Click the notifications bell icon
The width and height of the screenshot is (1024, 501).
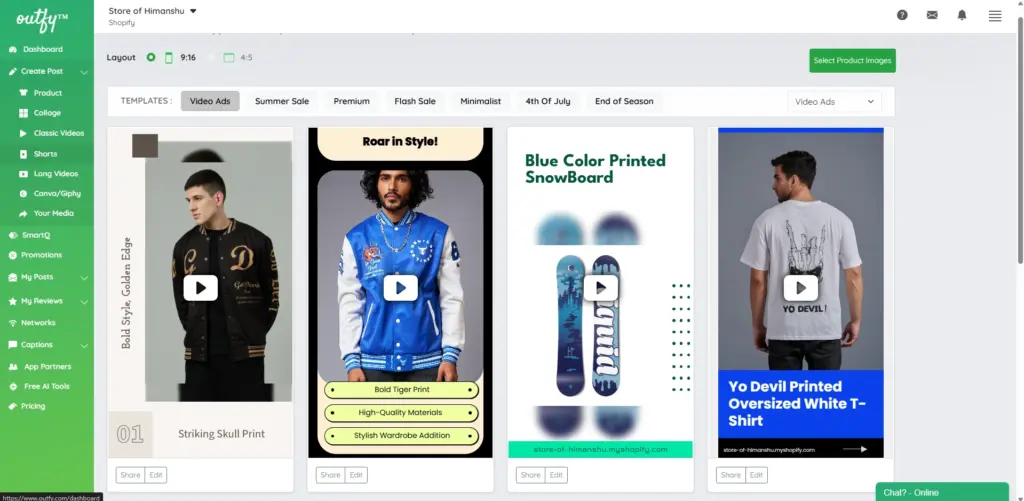pyautogui.click(x=962, y=15)
